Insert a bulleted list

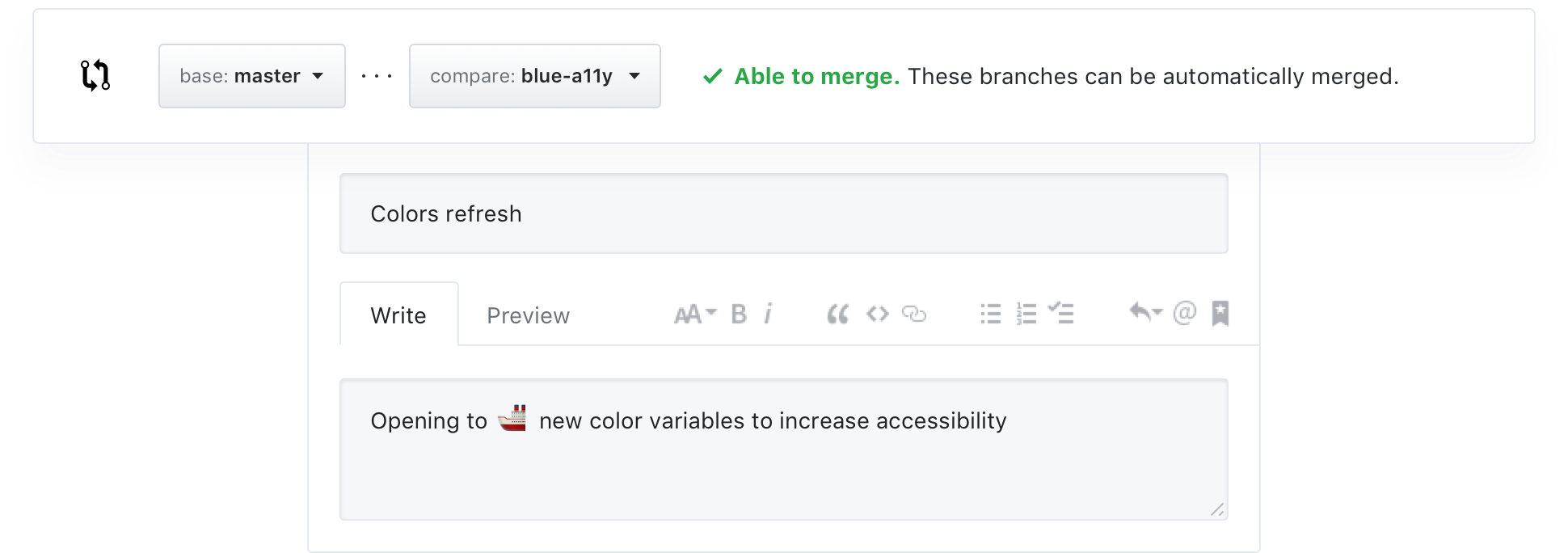(x=990, y=314)
